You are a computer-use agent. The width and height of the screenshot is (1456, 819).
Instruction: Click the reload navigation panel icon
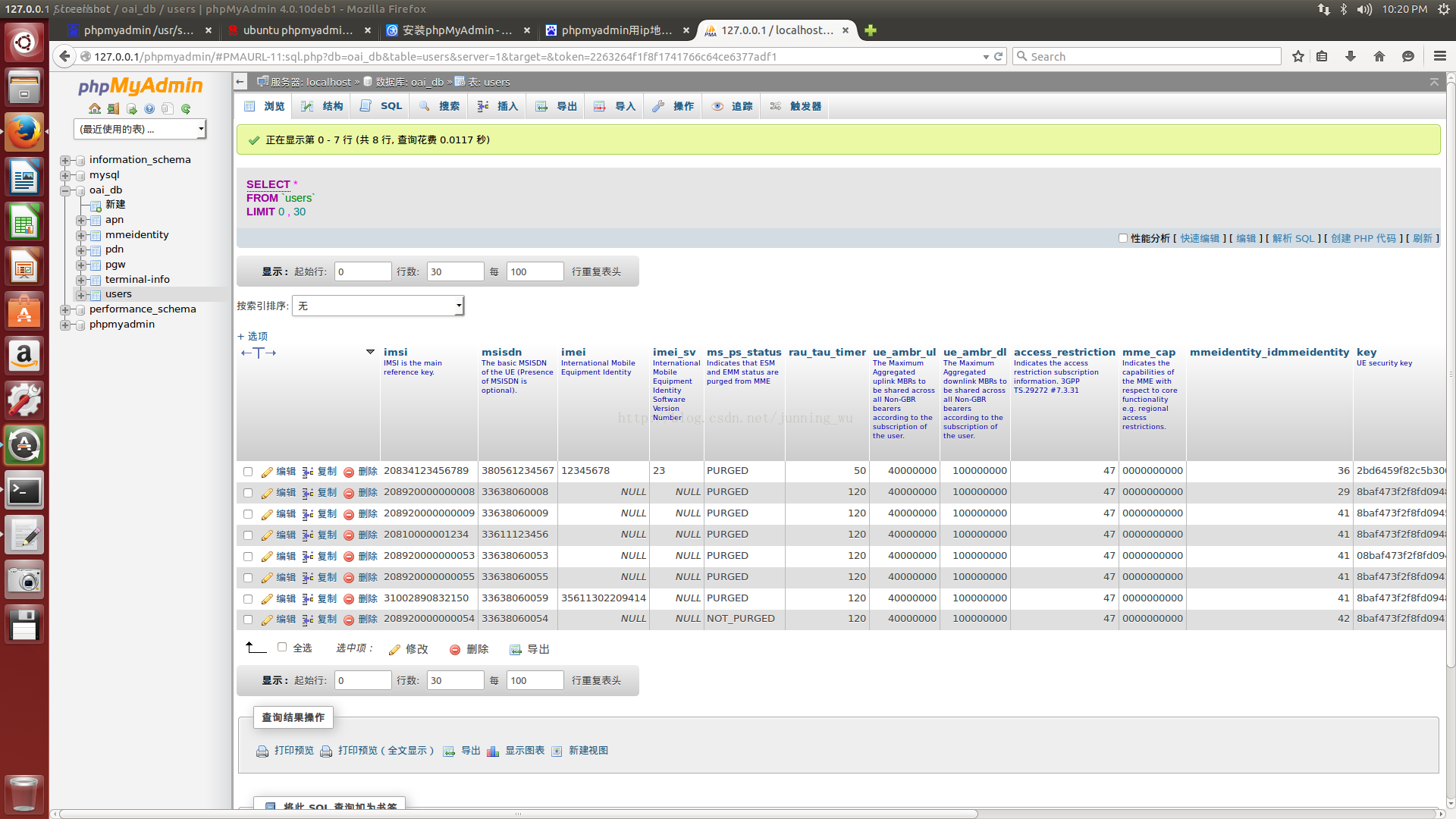pos(186,108)
